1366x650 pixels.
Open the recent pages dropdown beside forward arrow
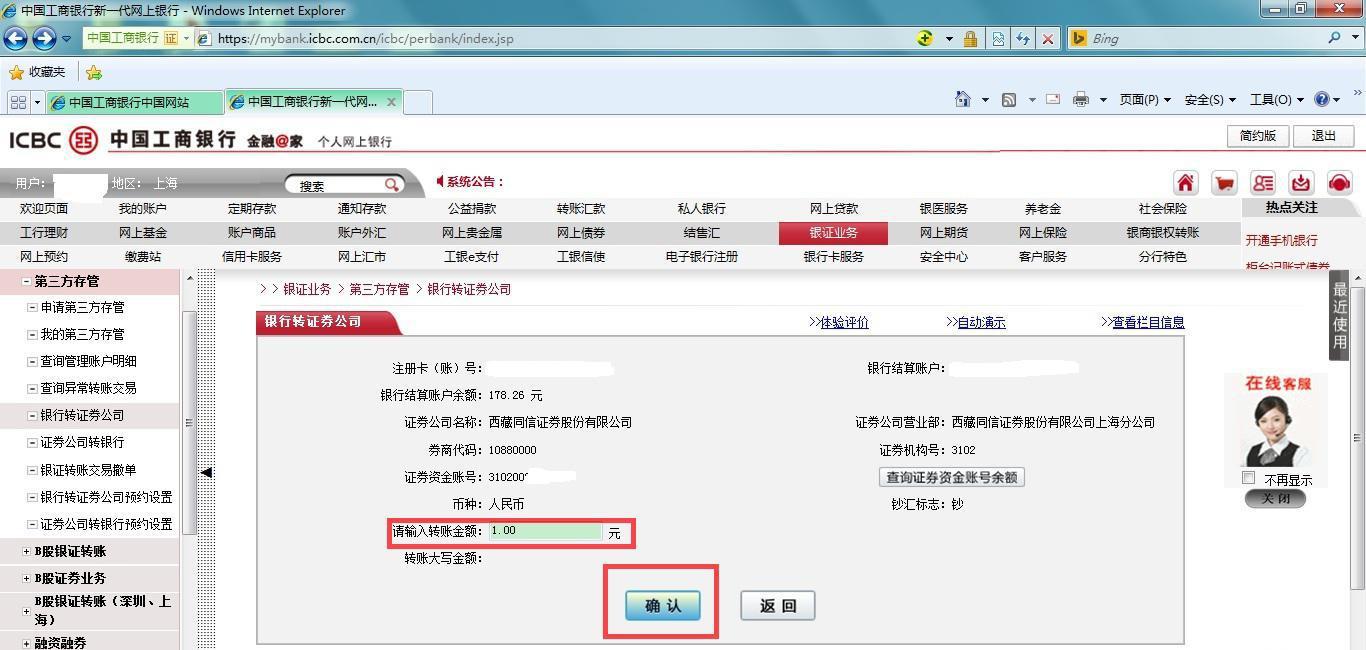(x=67, y=39)
